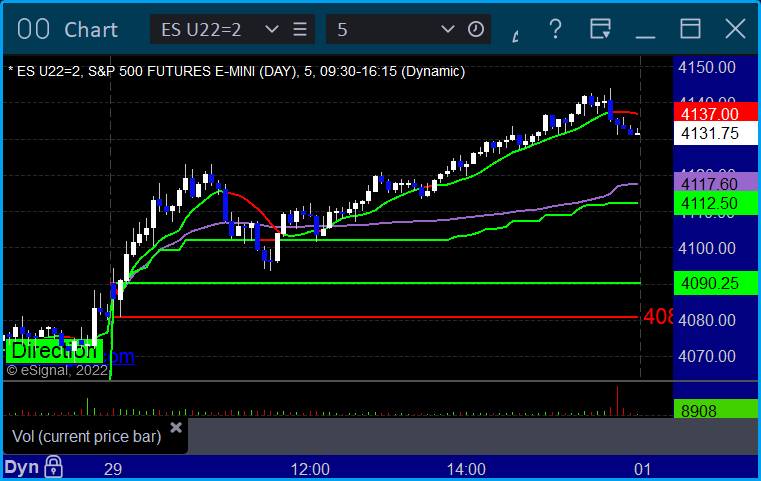Open the time template clock icon
Viewport: 761px width, 481px height.
(476, 29)
